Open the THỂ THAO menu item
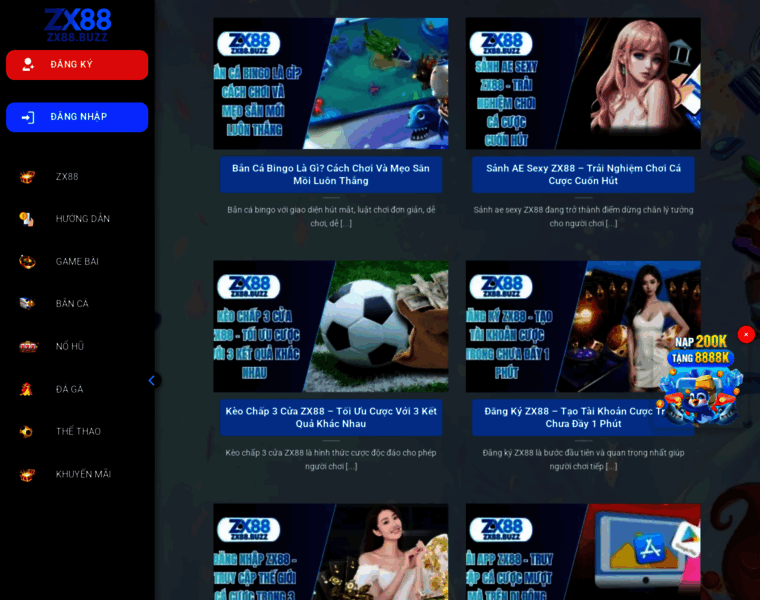The image size is (760, 600). [78, 431]
